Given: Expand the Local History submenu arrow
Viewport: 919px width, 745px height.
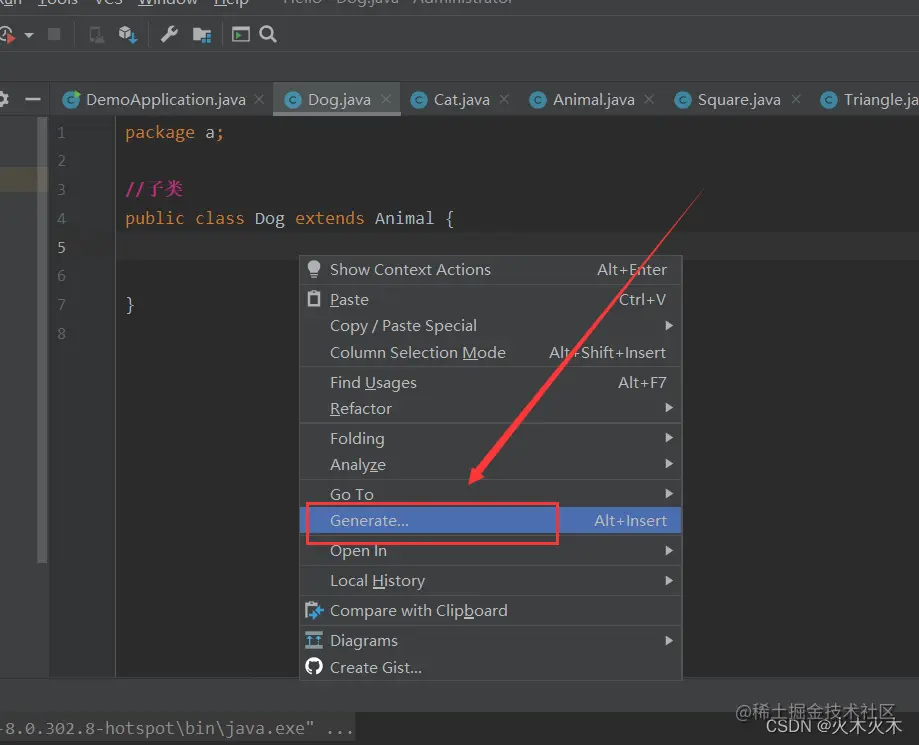Looking at the screenshot, I should (669, 580).
